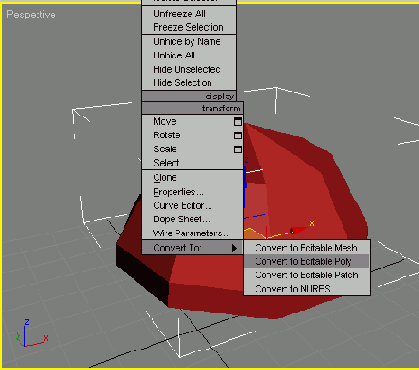The image size is (419, 370).
Task: Choose Freeze Selection menu entry
Action: coord(189,27)
